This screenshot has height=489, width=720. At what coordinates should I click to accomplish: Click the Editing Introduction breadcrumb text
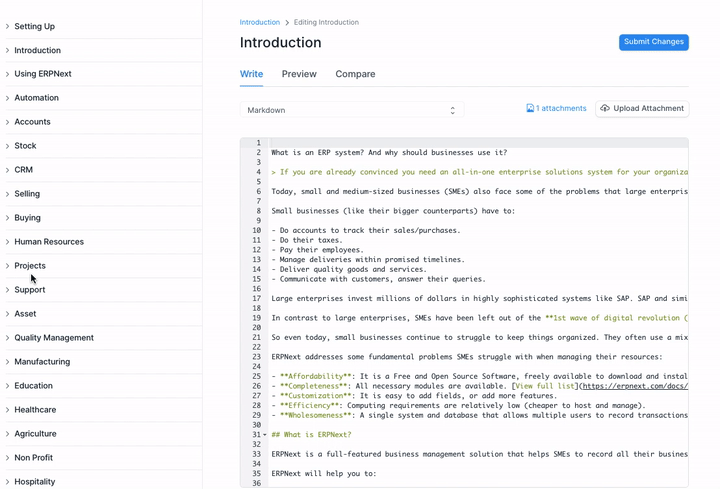pos(326,22)
